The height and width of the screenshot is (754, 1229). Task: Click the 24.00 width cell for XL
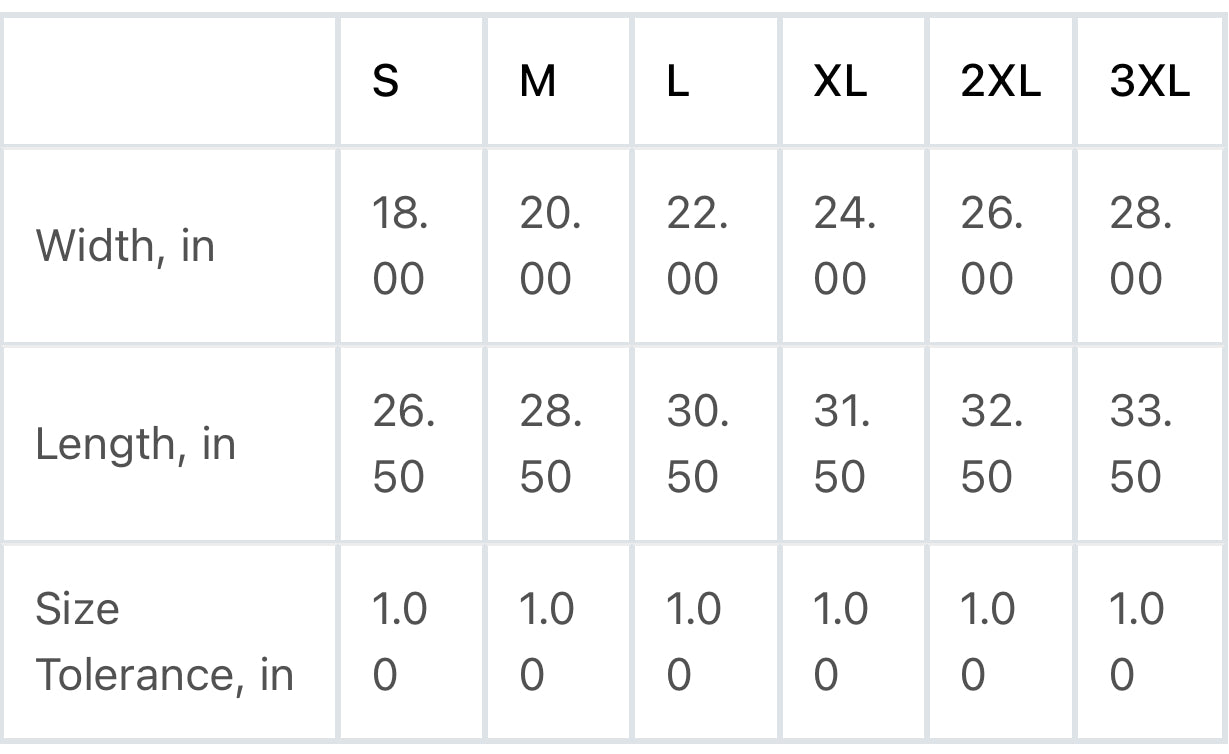pos(844,247)
